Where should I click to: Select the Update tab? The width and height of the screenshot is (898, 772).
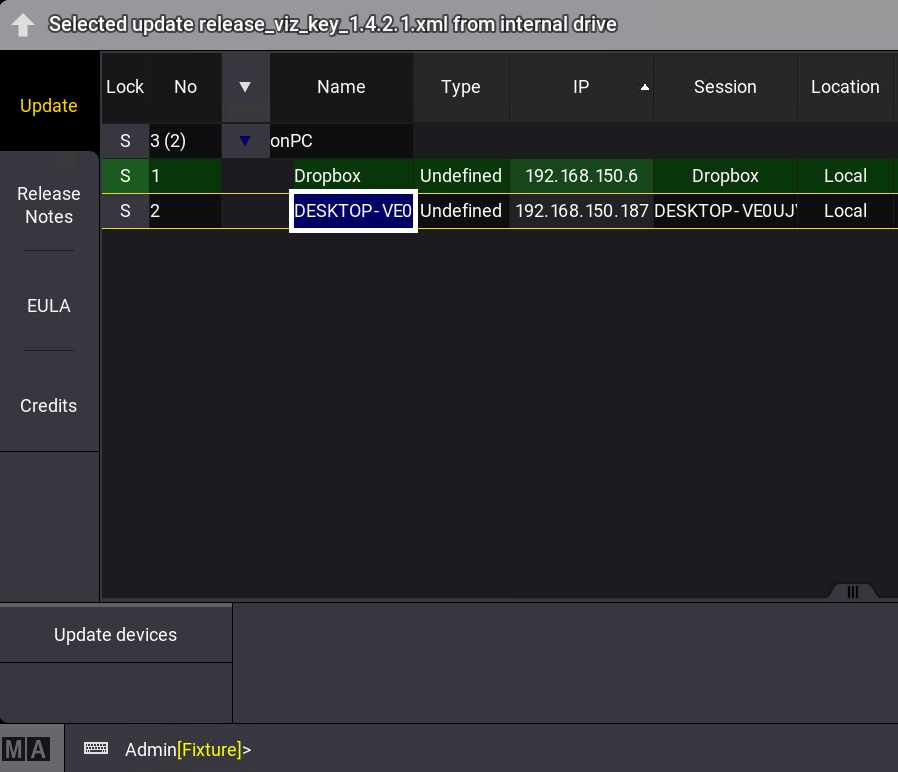[49, 106]
